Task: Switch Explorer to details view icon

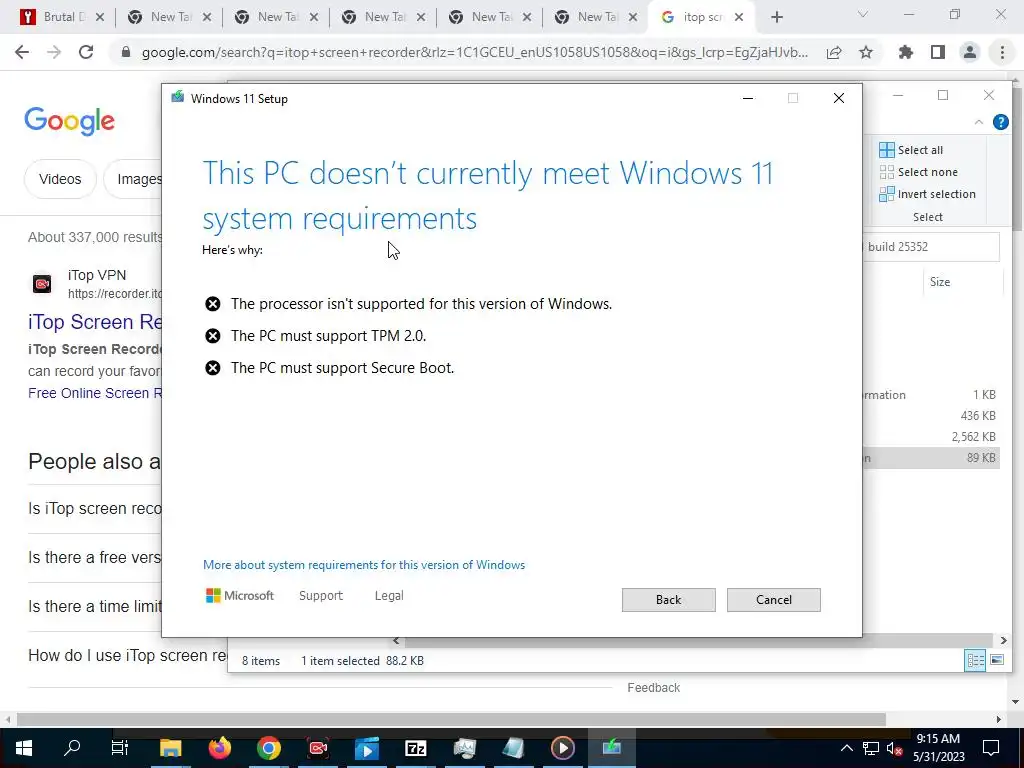Action: (975, 660)
